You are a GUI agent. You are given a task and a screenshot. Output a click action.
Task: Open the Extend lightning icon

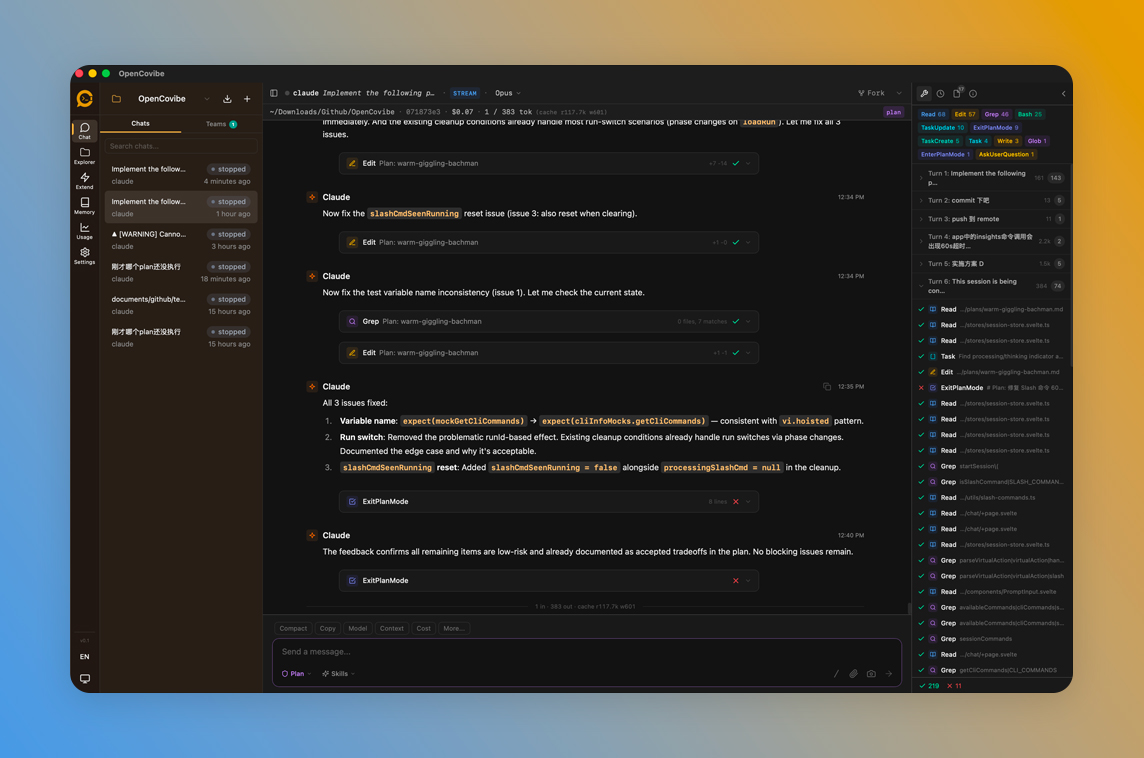(84, 180)
